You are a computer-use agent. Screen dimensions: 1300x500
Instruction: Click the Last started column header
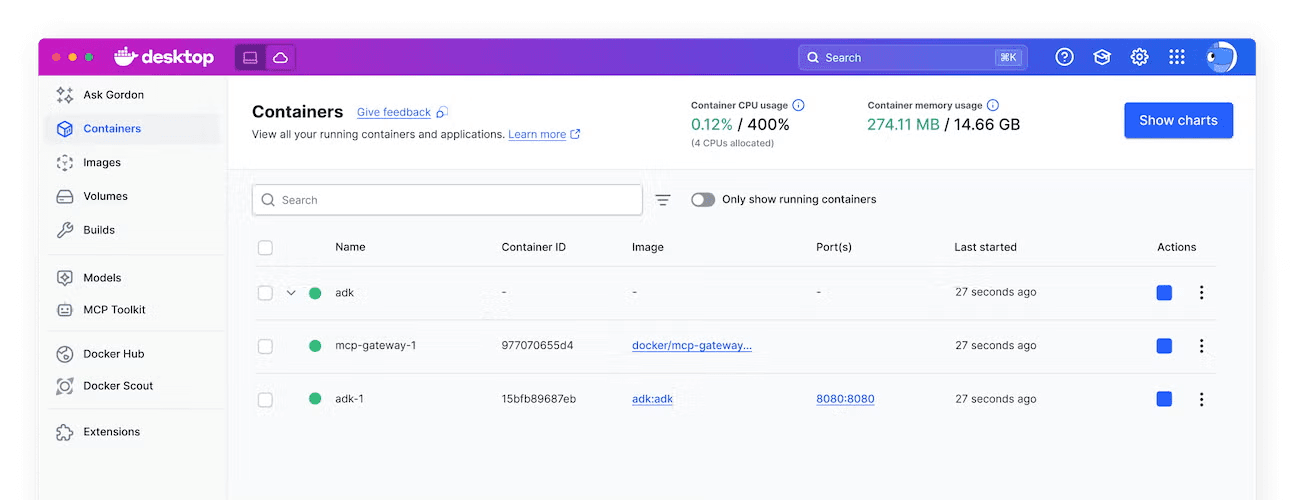pyautogui.click(x=986, y=247)
